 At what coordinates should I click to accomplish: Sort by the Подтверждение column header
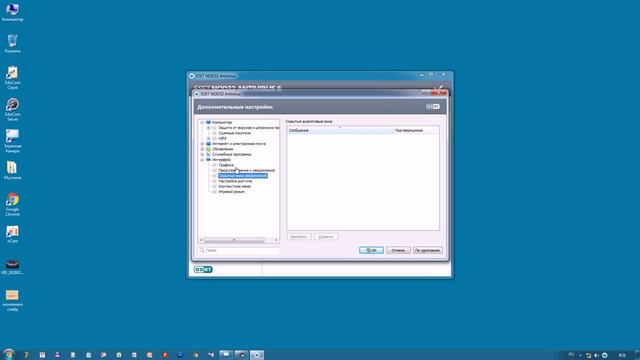412,130
